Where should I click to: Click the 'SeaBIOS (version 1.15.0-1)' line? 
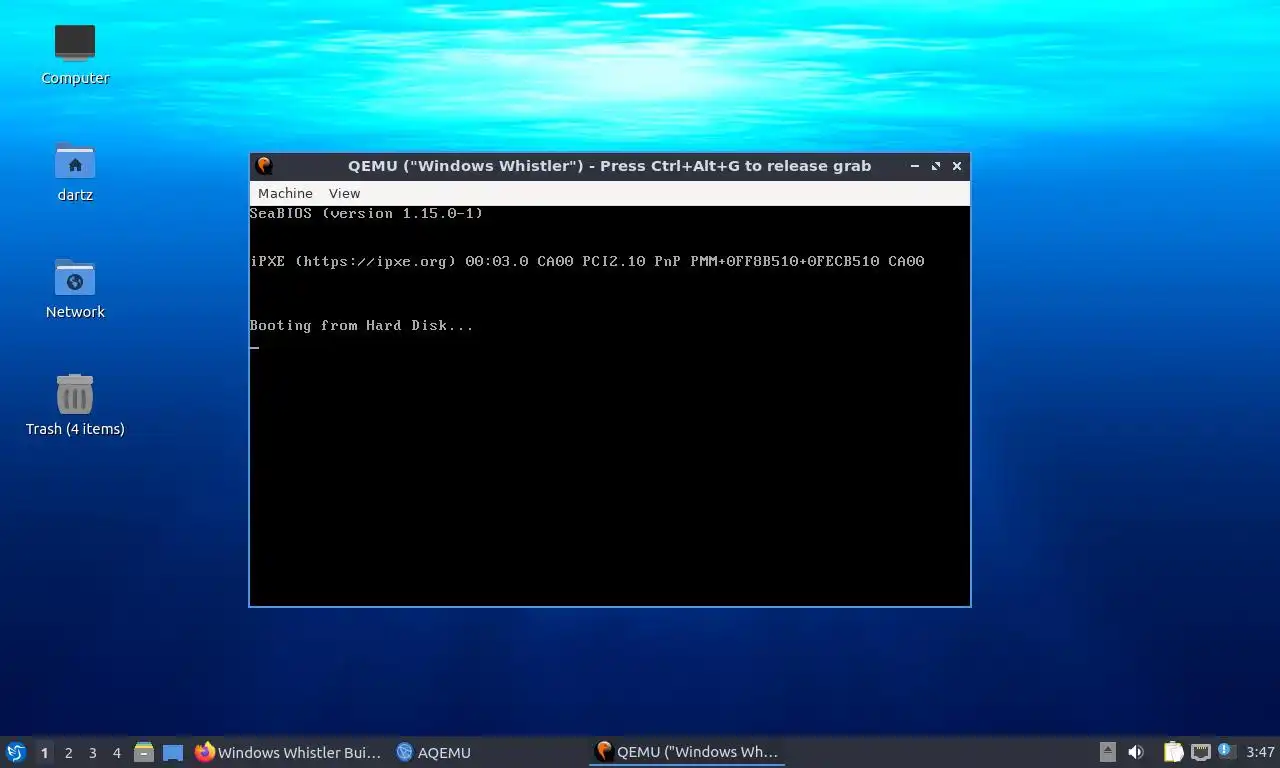[366, 213]
